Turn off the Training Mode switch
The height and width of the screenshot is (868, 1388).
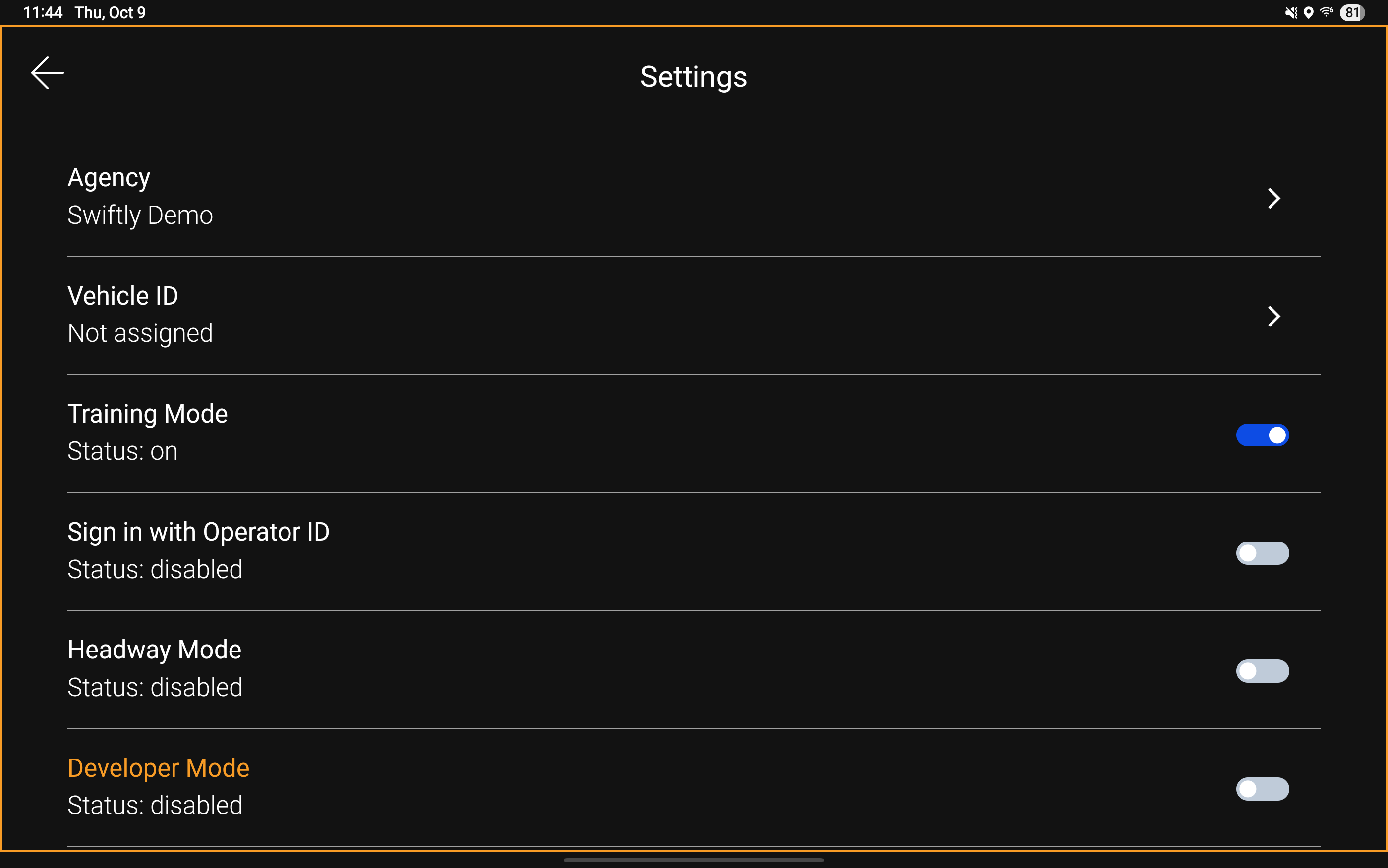pyautogui.click(x=1262, y=435)
